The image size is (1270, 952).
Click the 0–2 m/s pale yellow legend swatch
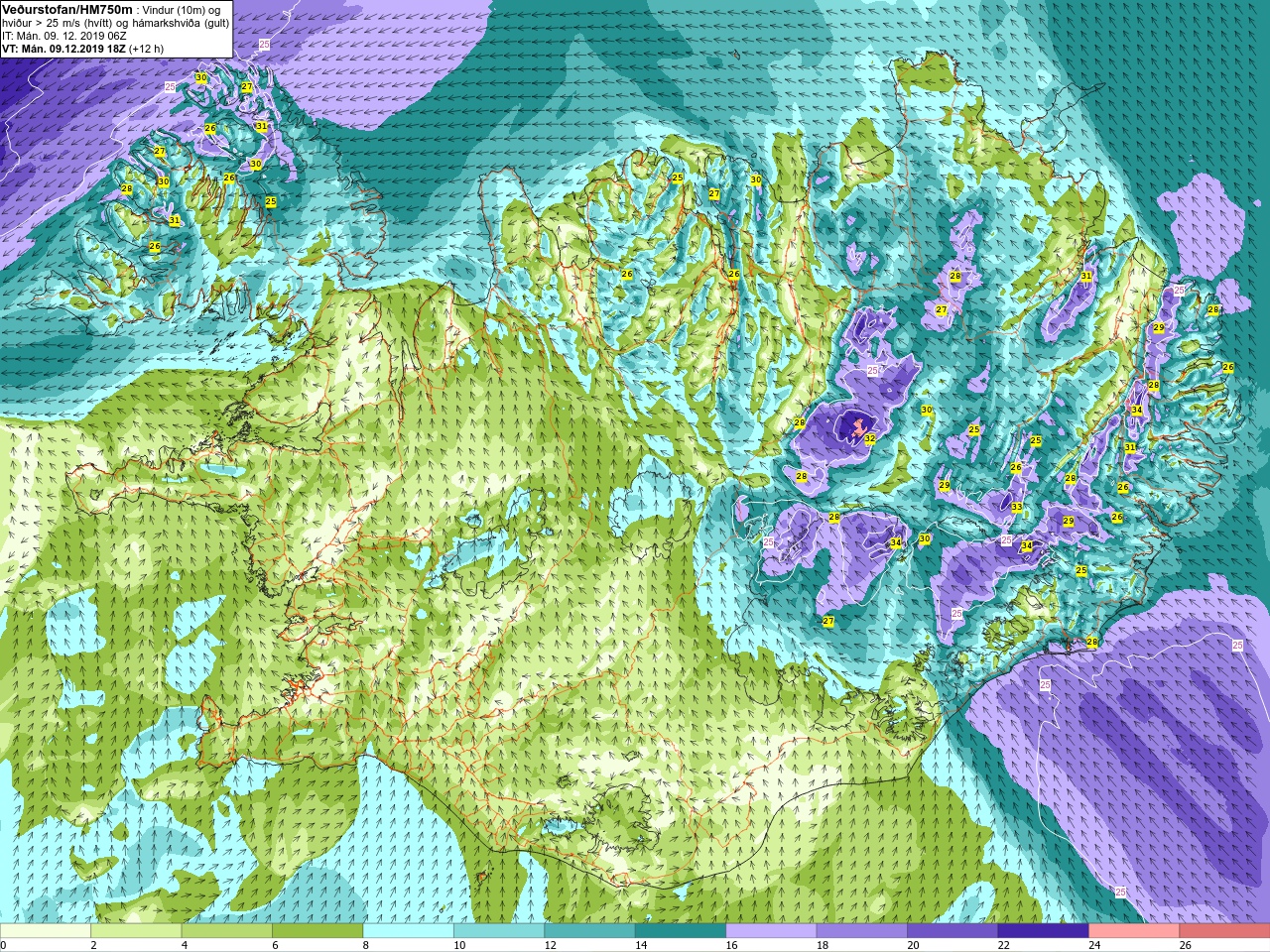(x=46, y=931)
